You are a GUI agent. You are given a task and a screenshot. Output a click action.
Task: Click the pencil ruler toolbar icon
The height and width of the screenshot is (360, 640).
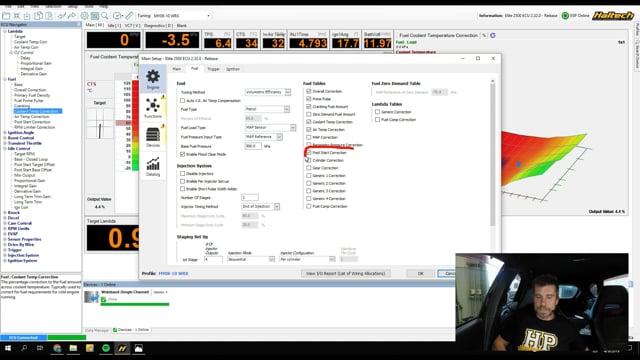pos(129,16)
